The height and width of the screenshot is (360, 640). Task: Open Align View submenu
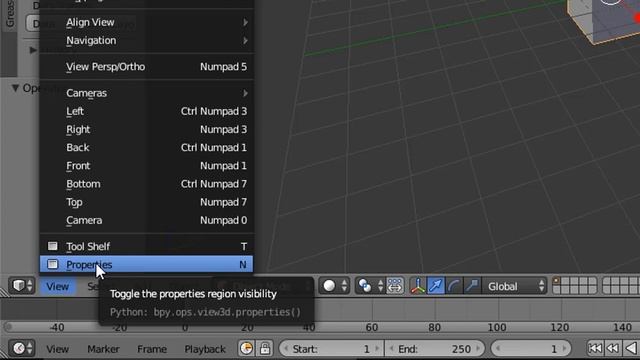[x=146, y=22]
